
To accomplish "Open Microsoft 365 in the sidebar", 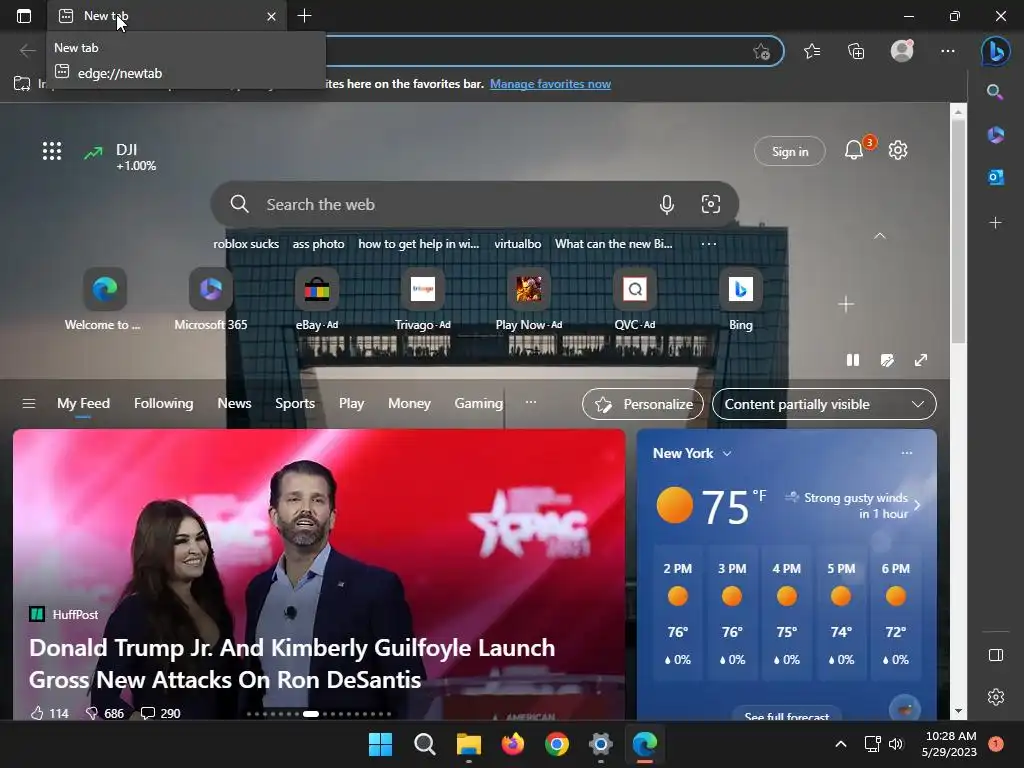I will coord(995,135).
